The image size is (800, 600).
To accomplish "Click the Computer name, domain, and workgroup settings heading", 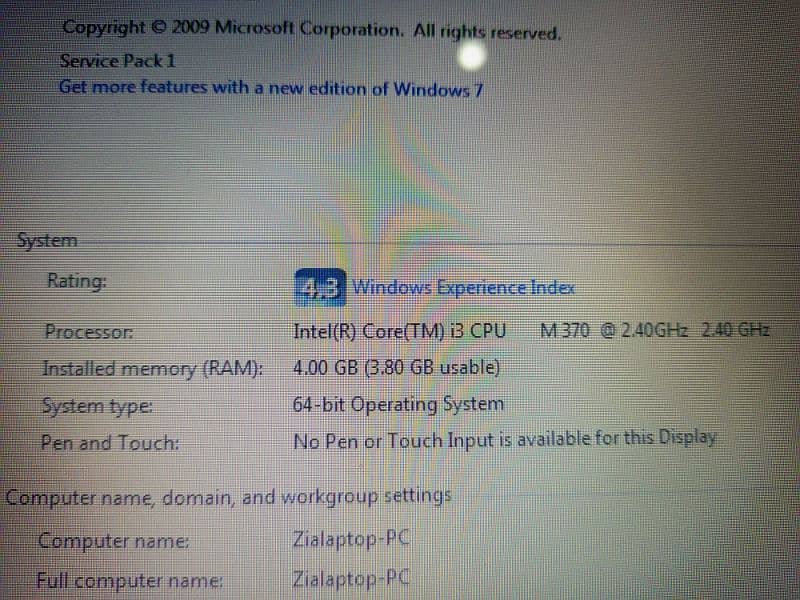I will [229, 496].
